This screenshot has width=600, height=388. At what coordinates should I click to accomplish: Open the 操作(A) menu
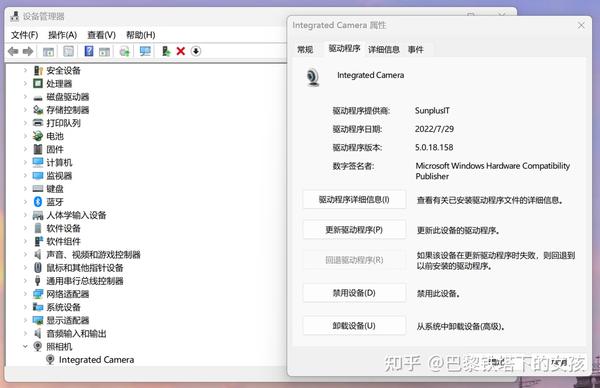pos(62,35)
